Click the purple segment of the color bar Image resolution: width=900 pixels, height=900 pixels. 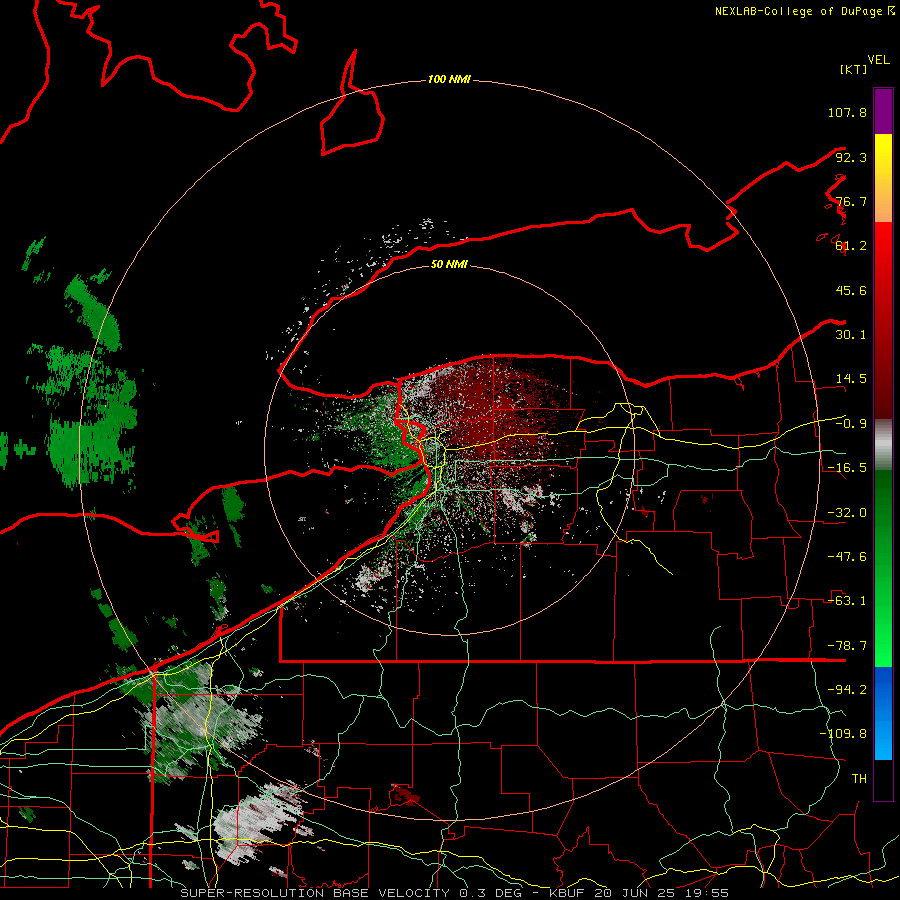[x=883, y=111]
